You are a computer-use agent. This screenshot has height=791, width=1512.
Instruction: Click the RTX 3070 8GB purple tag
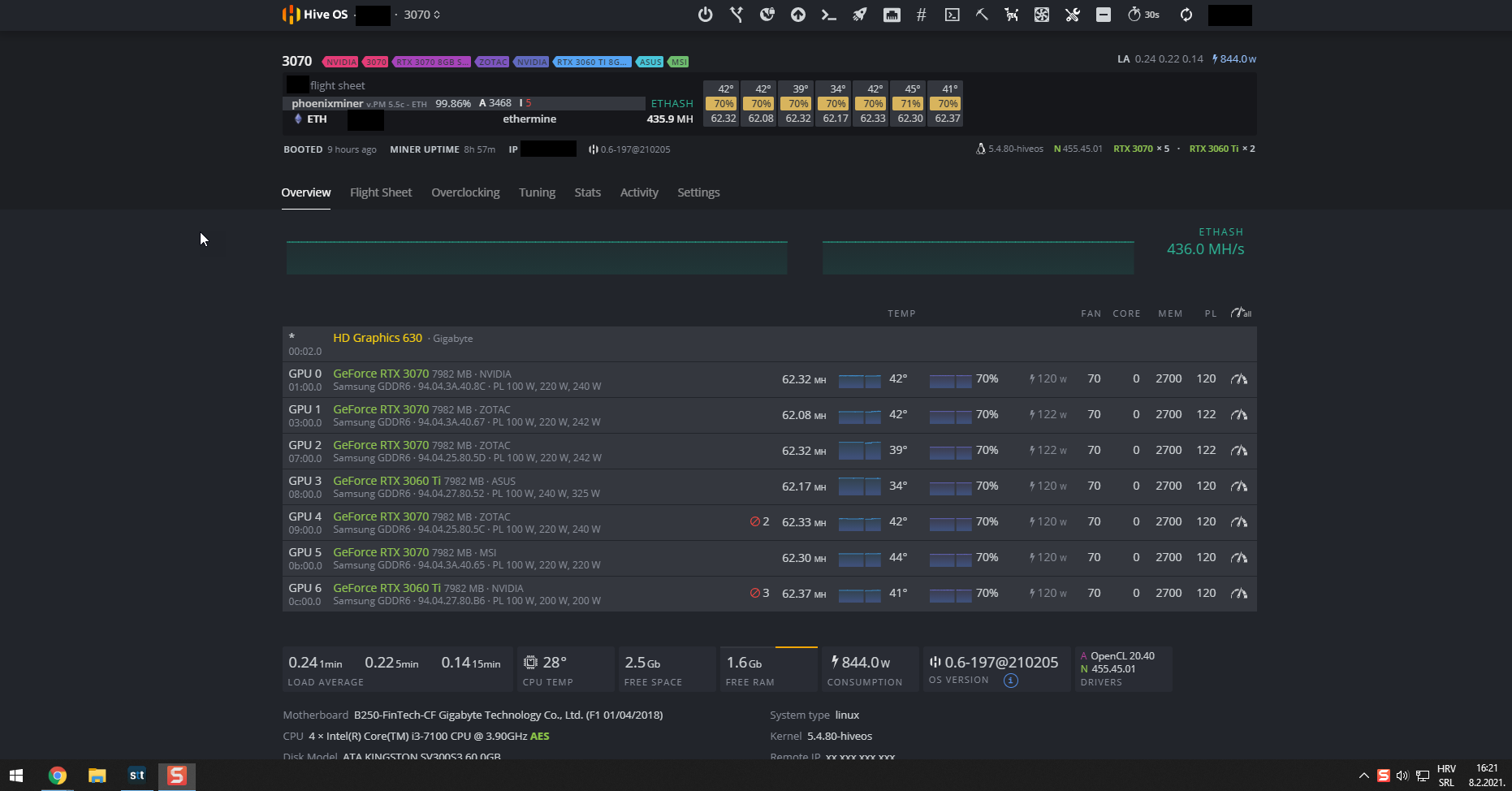[431, 62]
